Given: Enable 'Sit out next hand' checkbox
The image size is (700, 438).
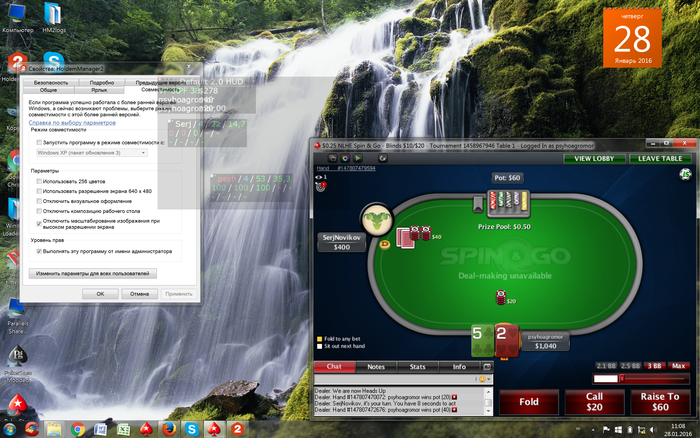Looking at the screenshot, I should (319, 346).
